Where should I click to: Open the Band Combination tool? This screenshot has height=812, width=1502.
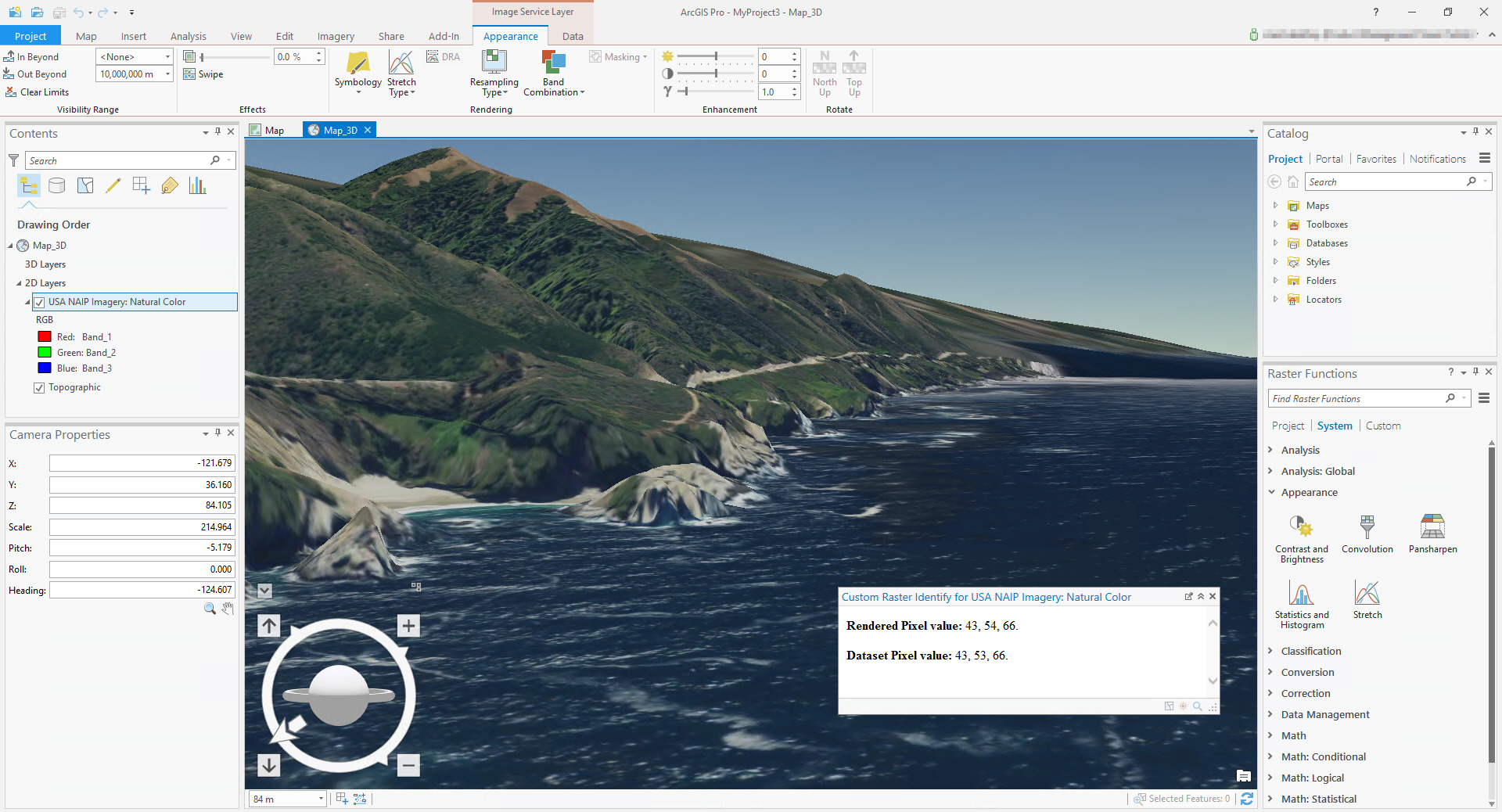click(553, 73)
